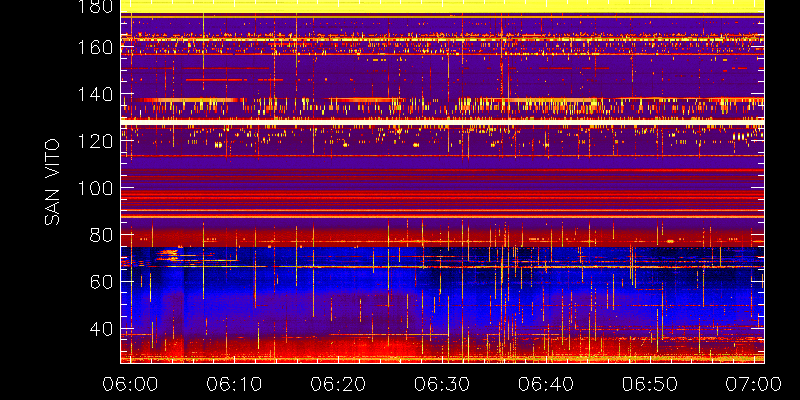Click the 60 frequency axis label

pos(102,282)
